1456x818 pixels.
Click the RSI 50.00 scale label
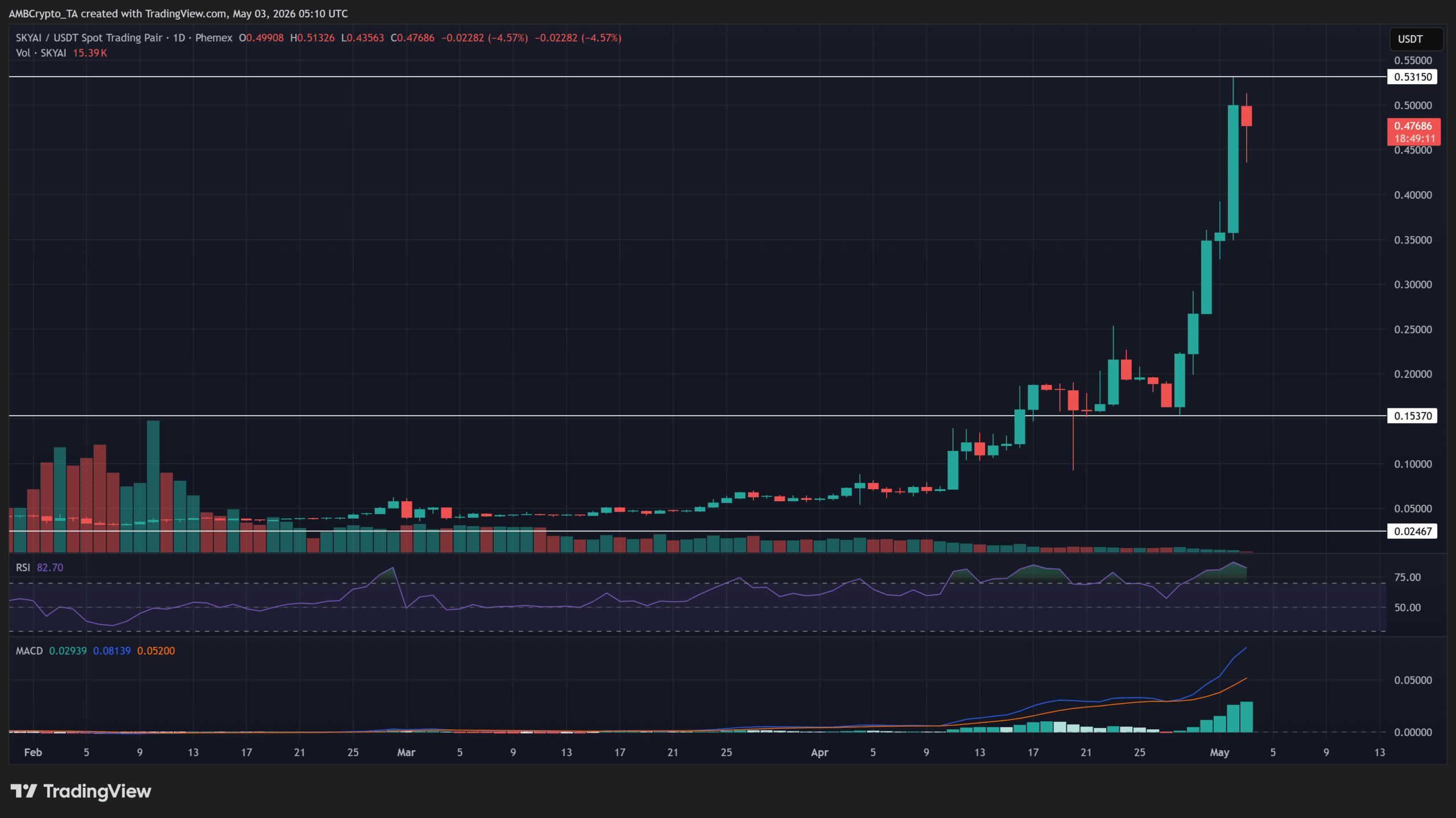point(1407,608)
